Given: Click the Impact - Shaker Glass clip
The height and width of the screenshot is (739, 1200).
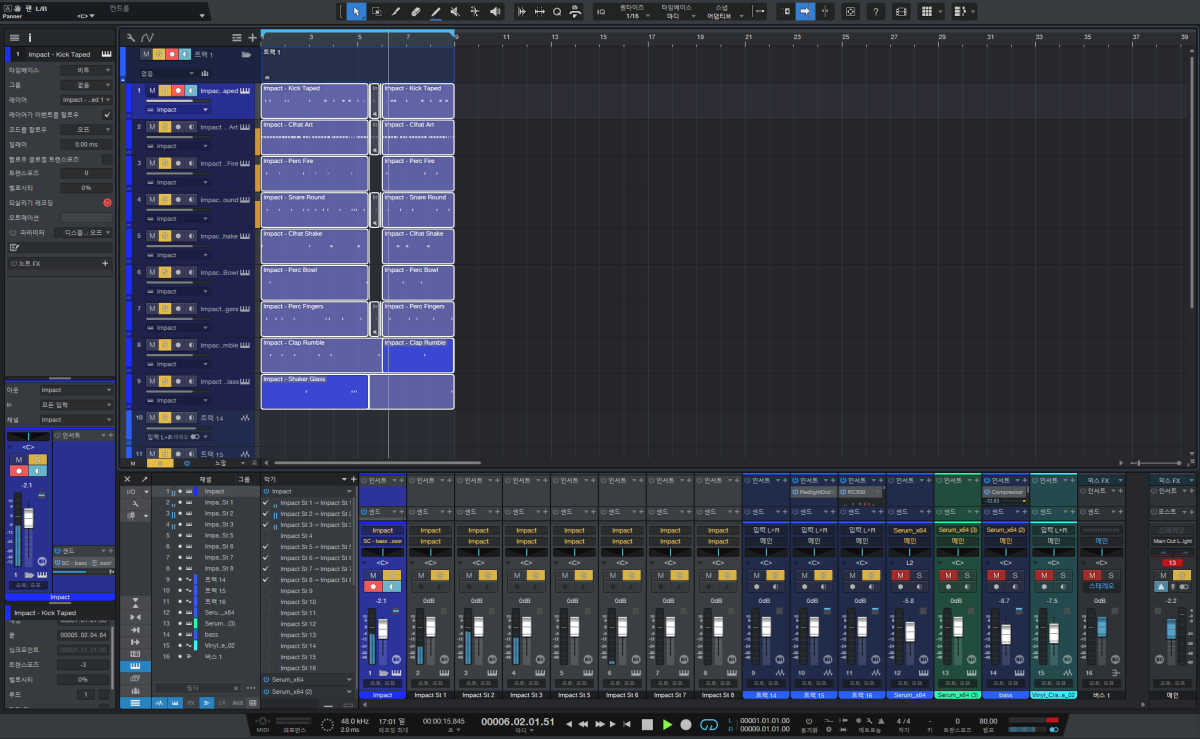Looking at the screenshot, I should [314, 391].
